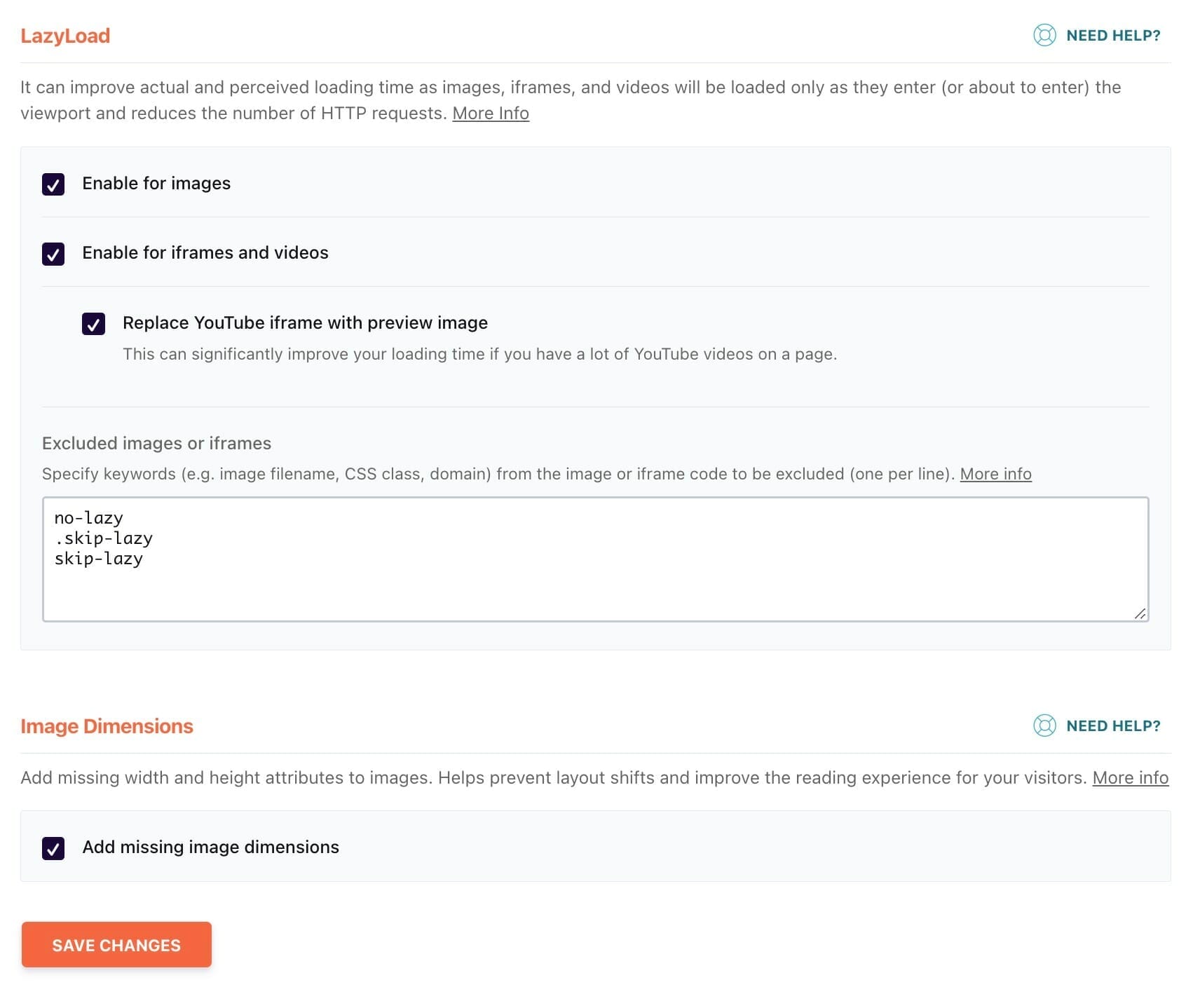Open "More info" link in Image Dimensions description
The height and width of the screenshot is (1008, 1193).
click(x=1130, y=777)
